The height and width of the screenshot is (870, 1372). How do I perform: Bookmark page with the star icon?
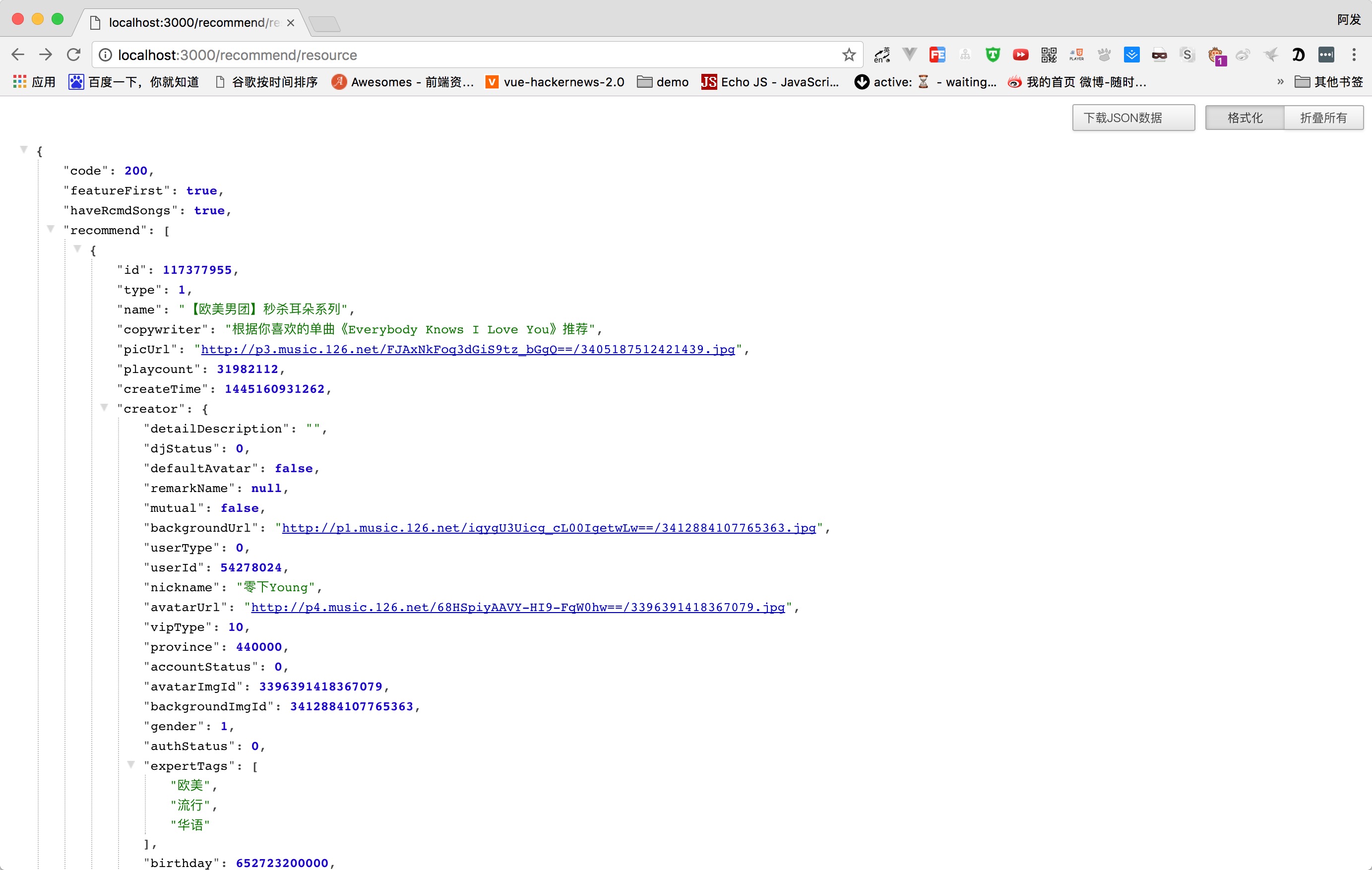849,55
